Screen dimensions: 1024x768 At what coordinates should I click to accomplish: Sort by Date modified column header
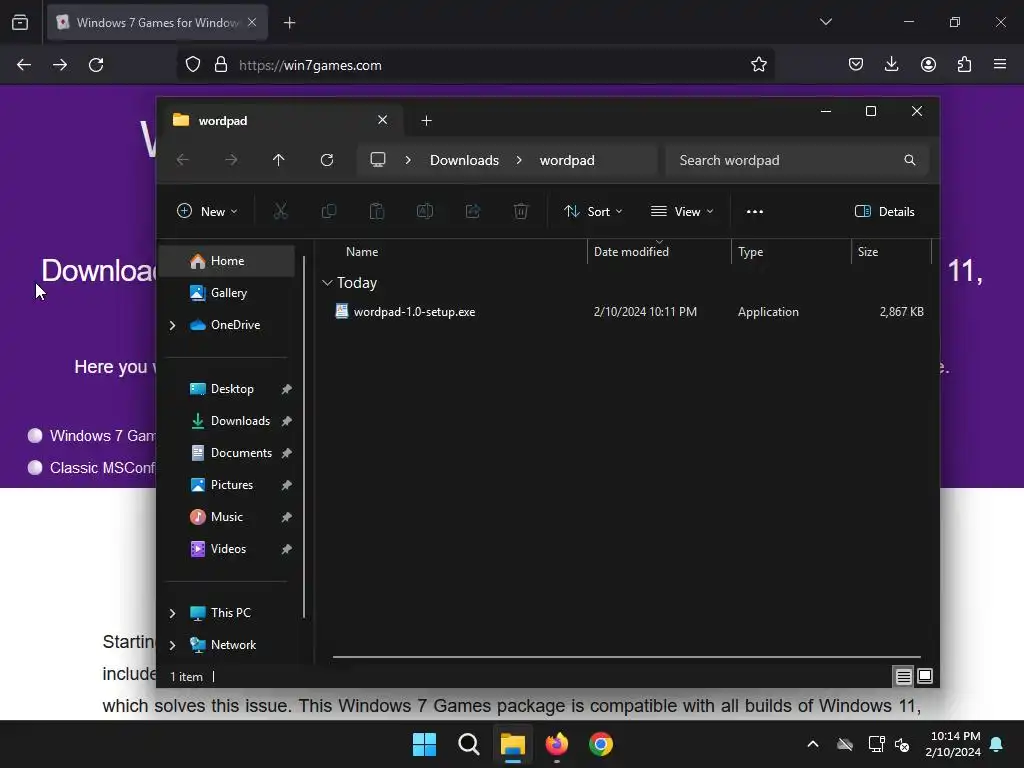659,251
